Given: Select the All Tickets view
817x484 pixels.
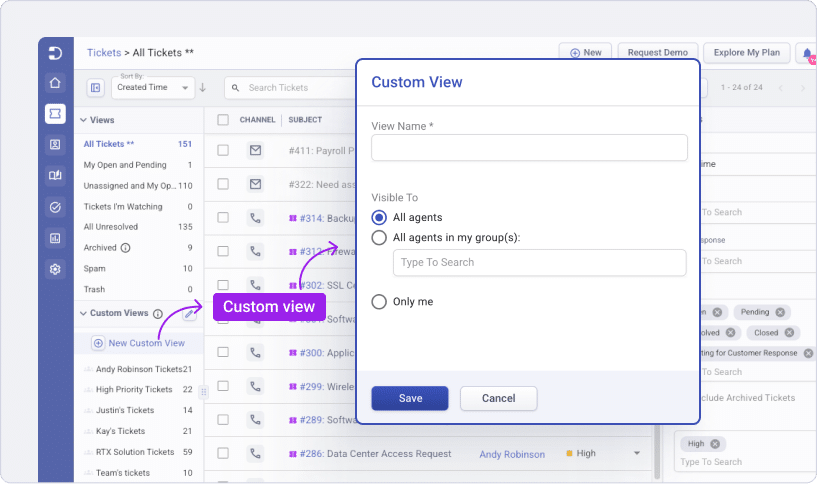Looking at the screenshot, I should coord(138,144).
